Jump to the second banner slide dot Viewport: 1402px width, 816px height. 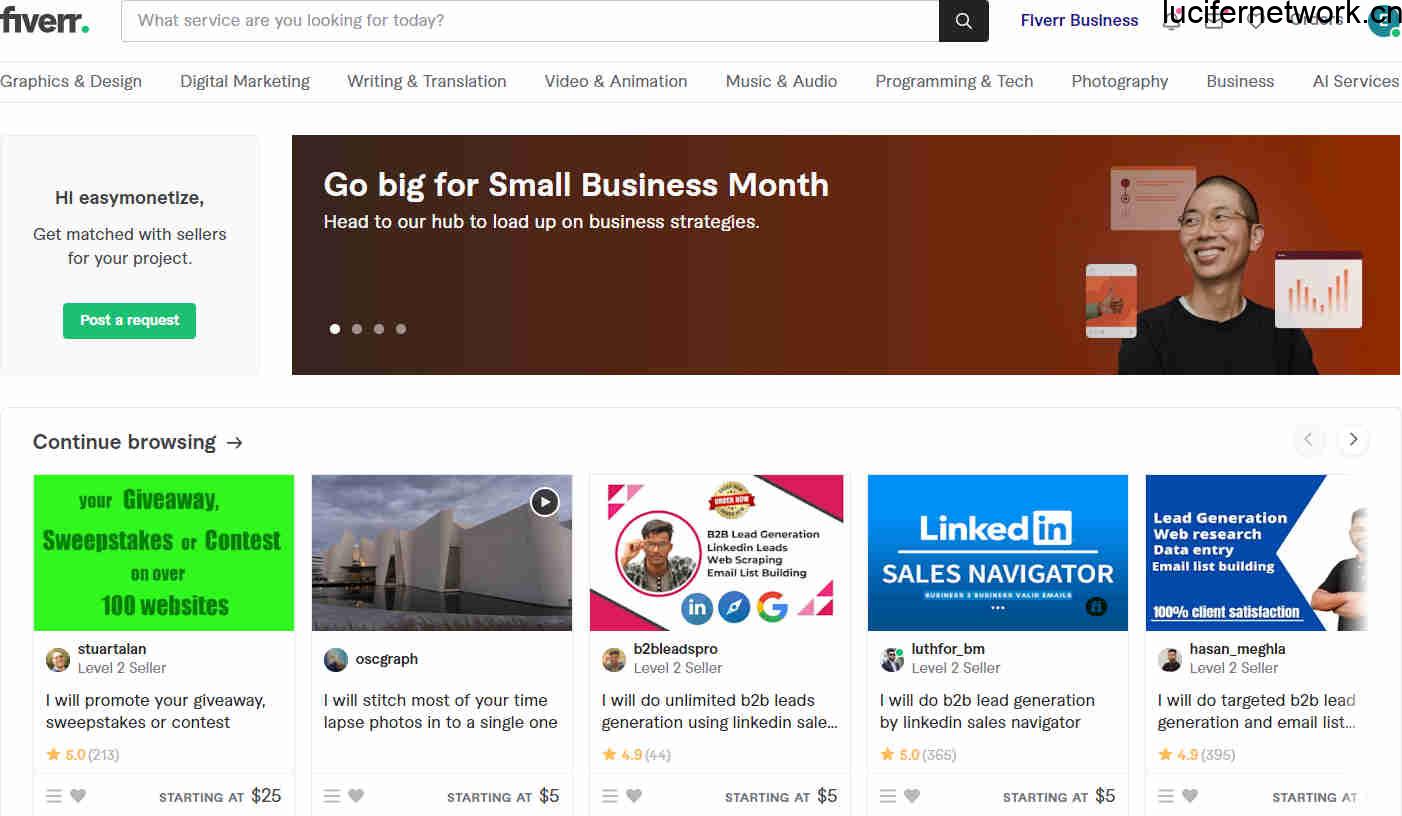click(x=357, y=329)
